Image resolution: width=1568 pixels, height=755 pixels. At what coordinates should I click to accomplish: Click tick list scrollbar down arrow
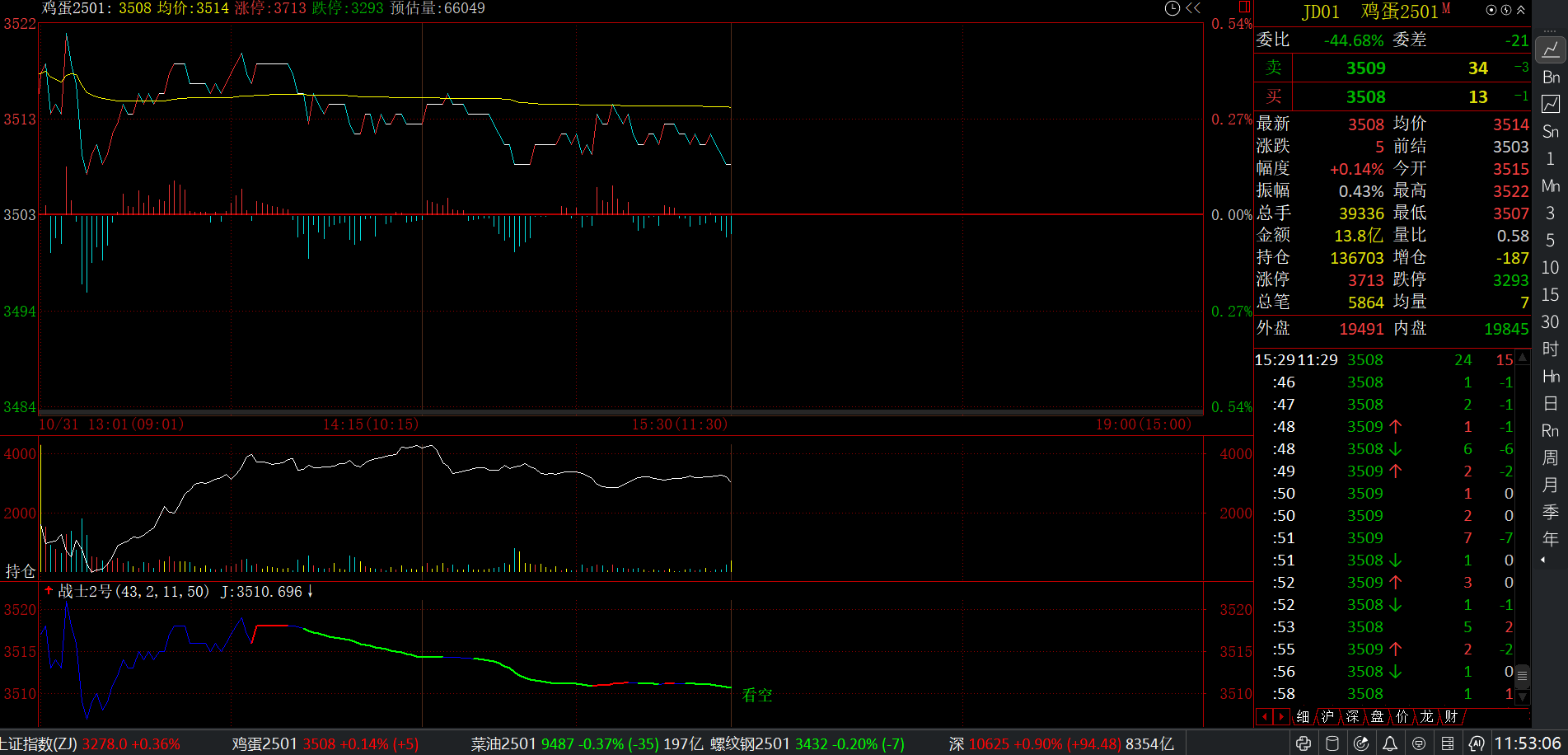pos(1523,697)
